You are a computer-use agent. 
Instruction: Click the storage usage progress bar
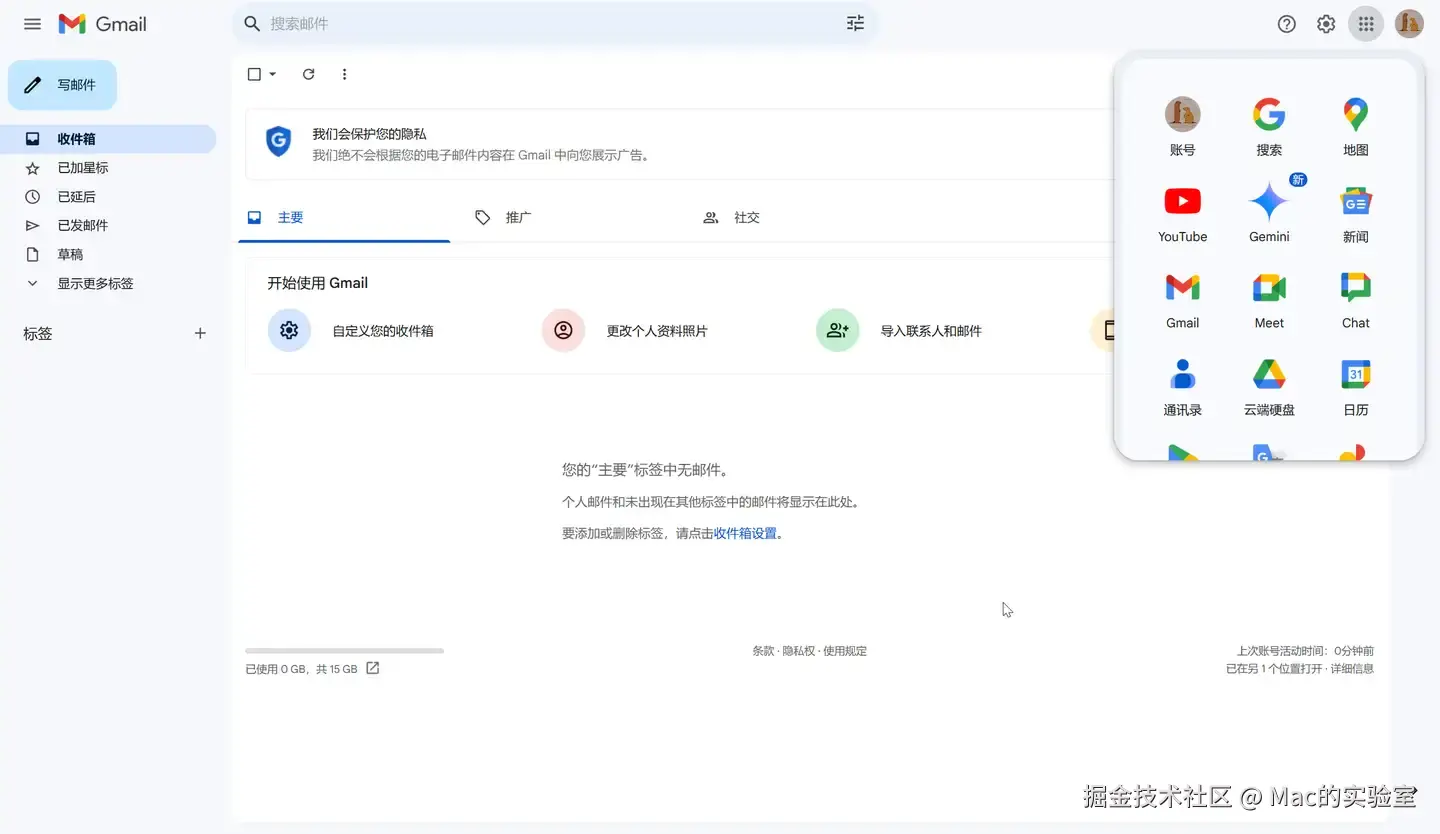coord(345,651)
